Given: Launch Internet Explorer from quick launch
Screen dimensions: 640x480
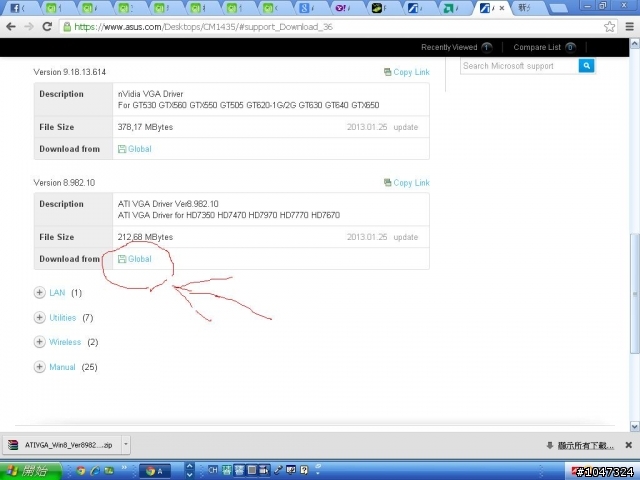Looking at the screenshot, I should pyautogui.click(x=95, y=471).
